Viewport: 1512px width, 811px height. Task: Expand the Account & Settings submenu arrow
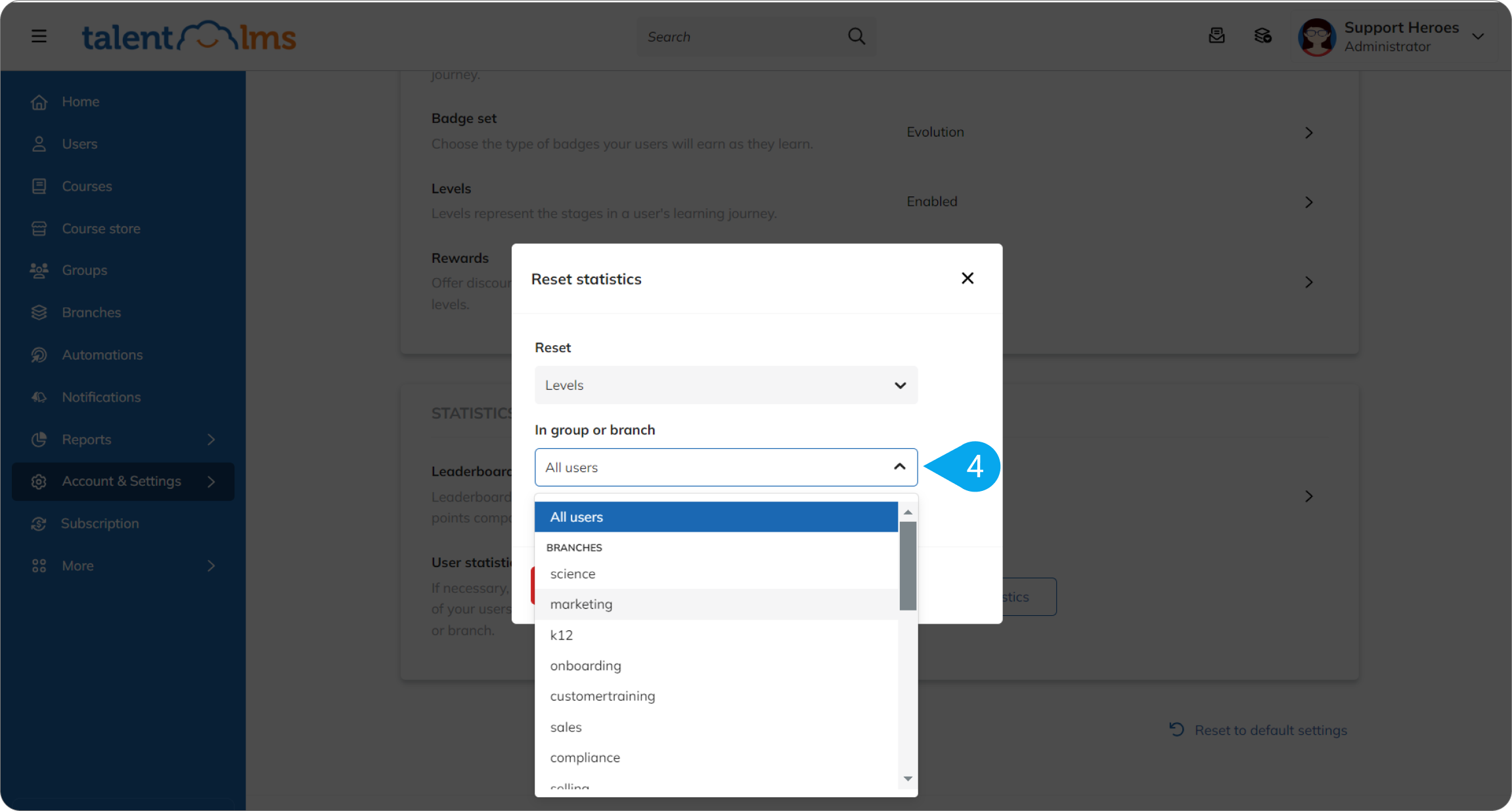pos(211,482)
